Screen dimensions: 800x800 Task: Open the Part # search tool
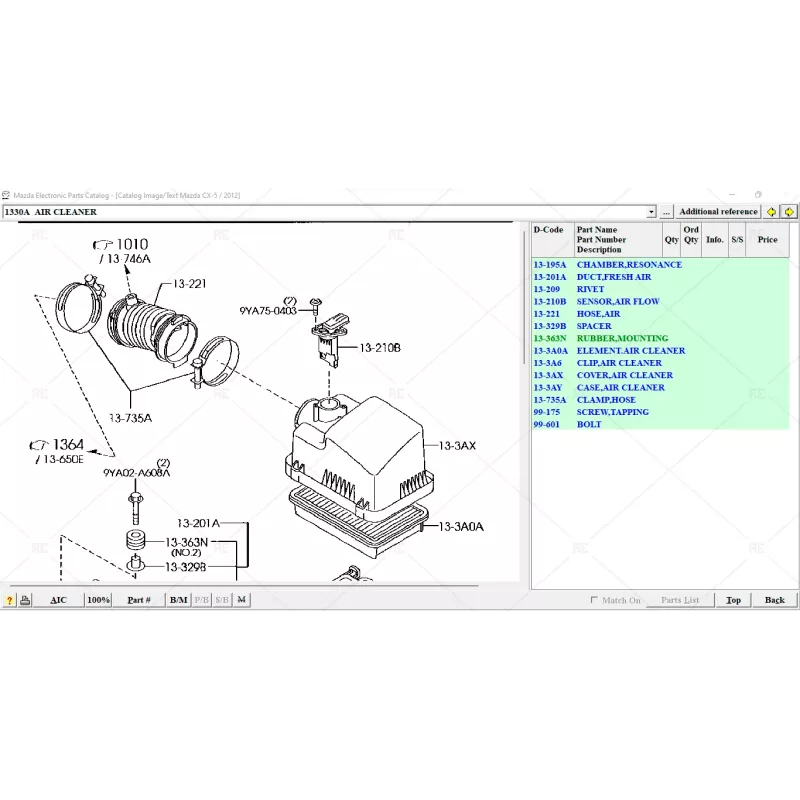[x=139, y=599]
